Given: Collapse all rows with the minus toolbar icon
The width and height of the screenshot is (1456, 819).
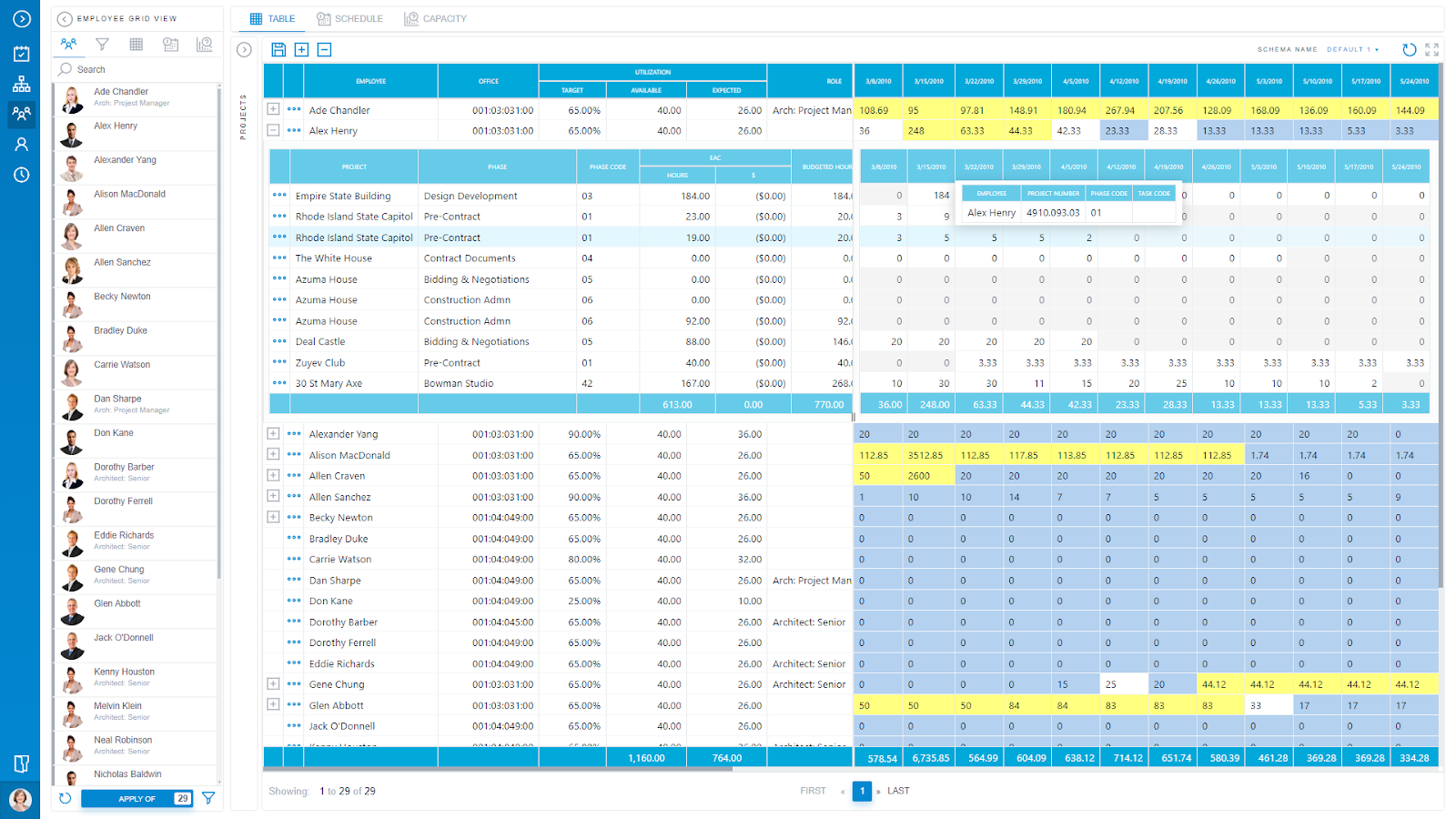Looking at the screenshot, I should point(325,50).
